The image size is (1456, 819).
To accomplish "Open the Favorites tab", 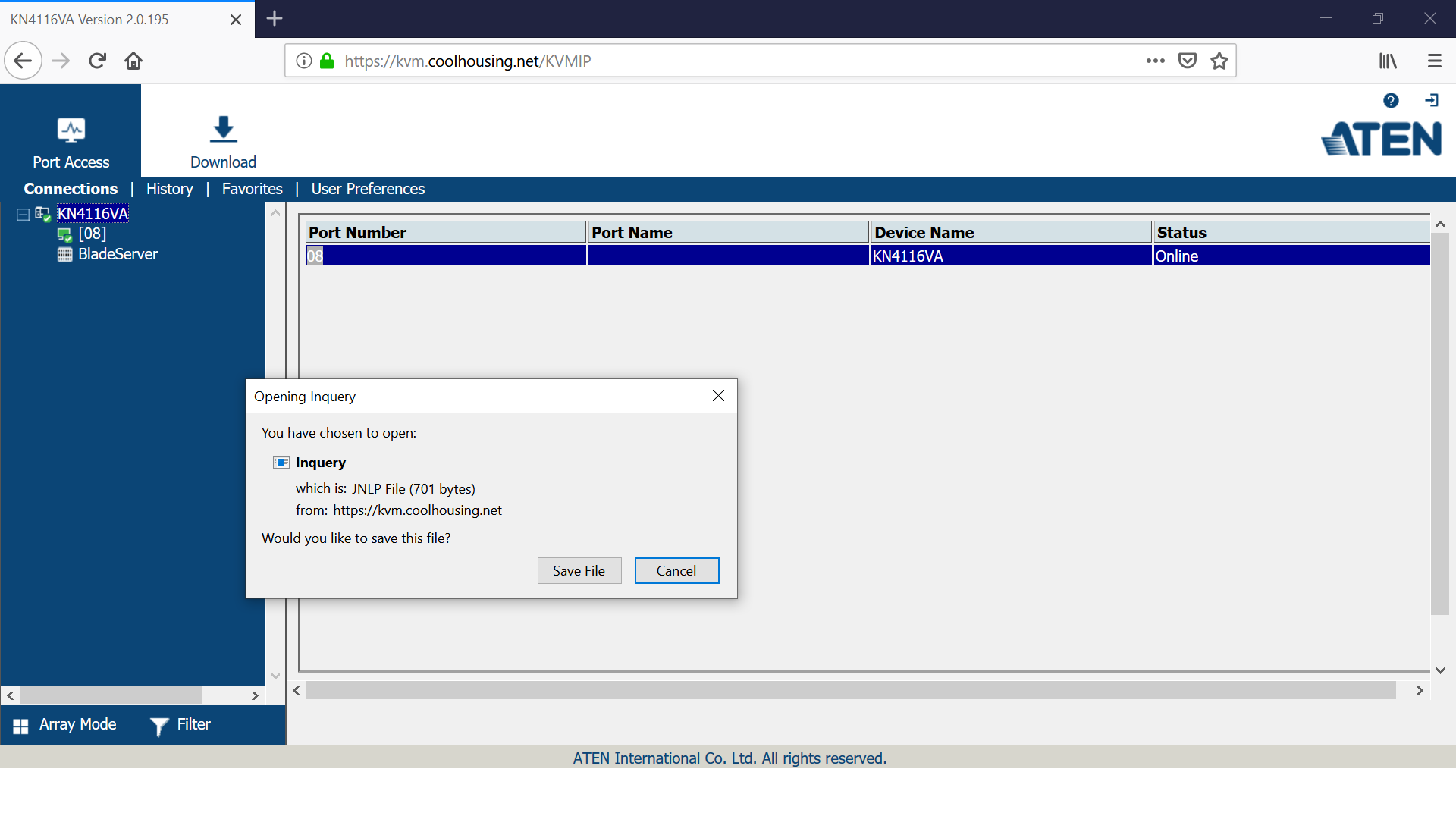I will (x=252, y=189).
